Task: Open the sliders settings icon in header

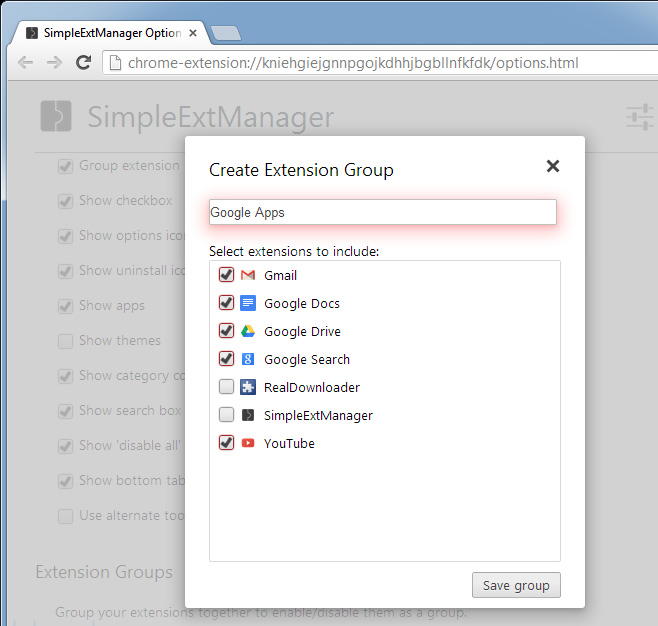Action: pyautogui.click(x=640, y=117)
